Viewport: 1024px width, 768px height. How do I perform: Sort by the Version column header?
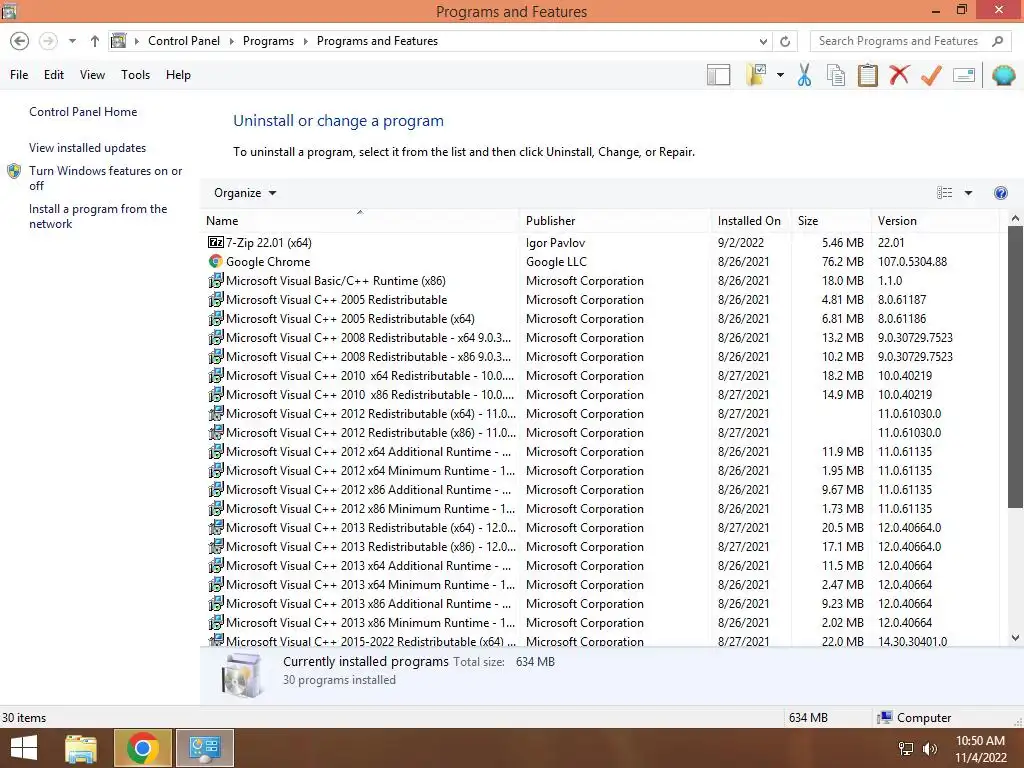pos(935,221)
